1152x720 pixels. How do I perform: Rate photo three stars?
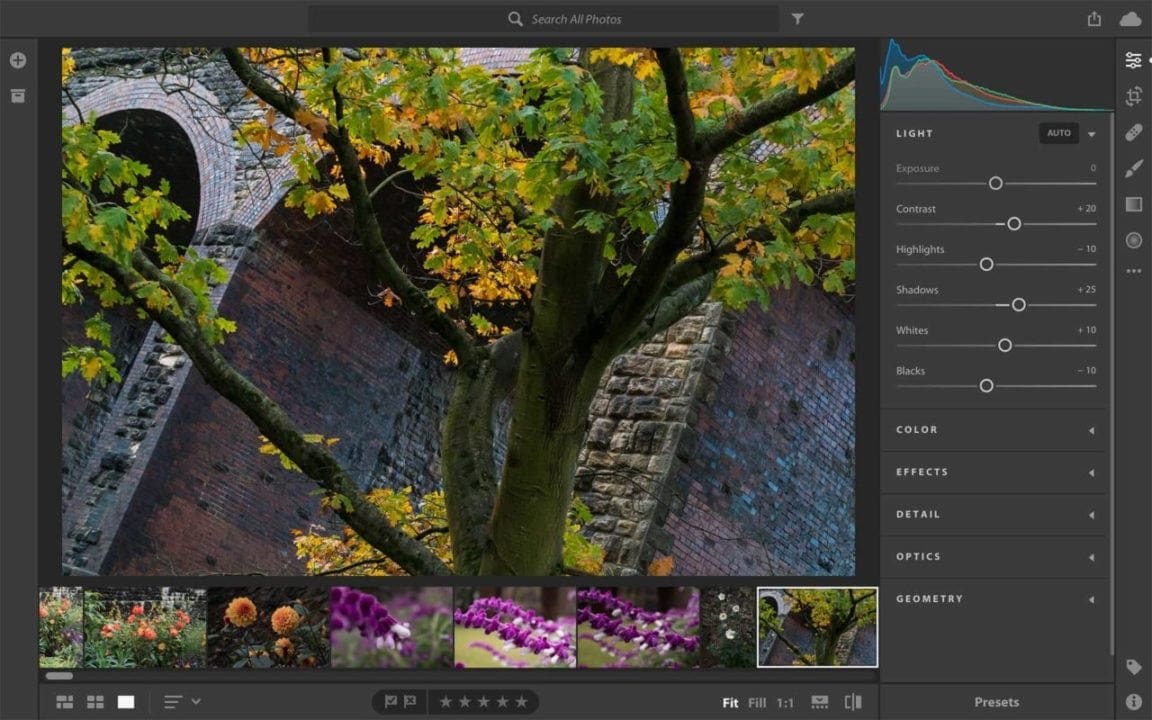pyautogui.click(x=483, y=702)
